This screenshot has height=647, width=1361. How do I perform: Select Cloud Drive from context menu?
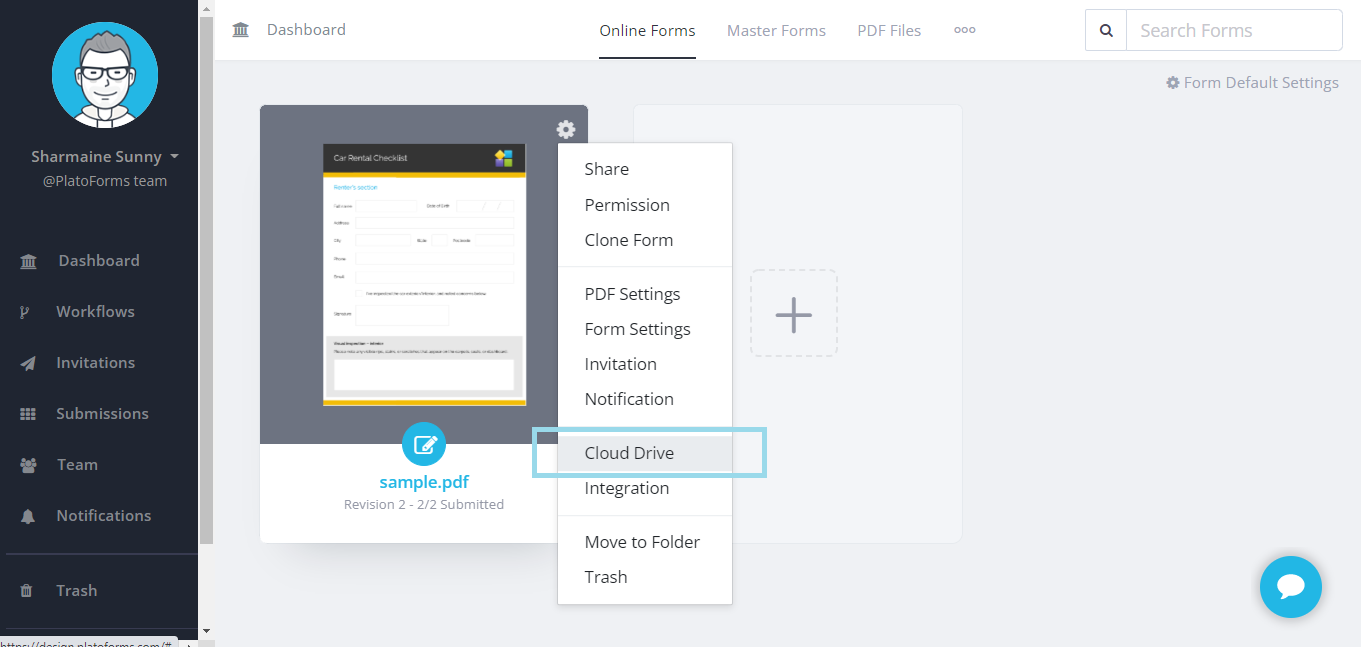point(629,453)
